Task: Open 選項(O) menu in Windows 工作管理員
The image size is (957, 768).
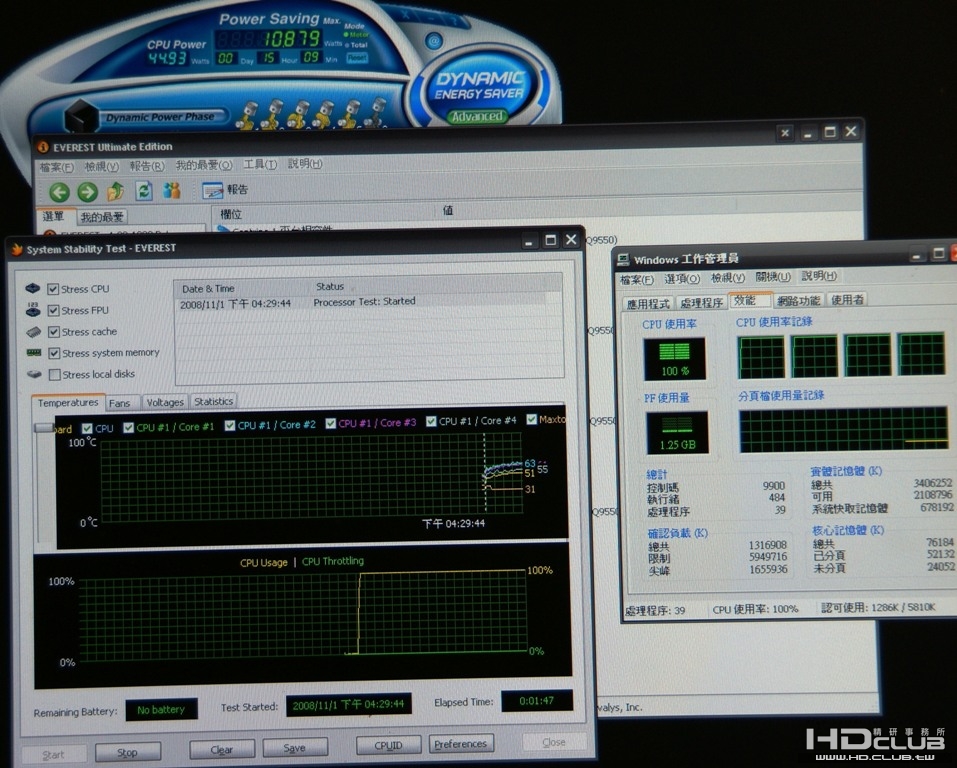Action: 682,278
